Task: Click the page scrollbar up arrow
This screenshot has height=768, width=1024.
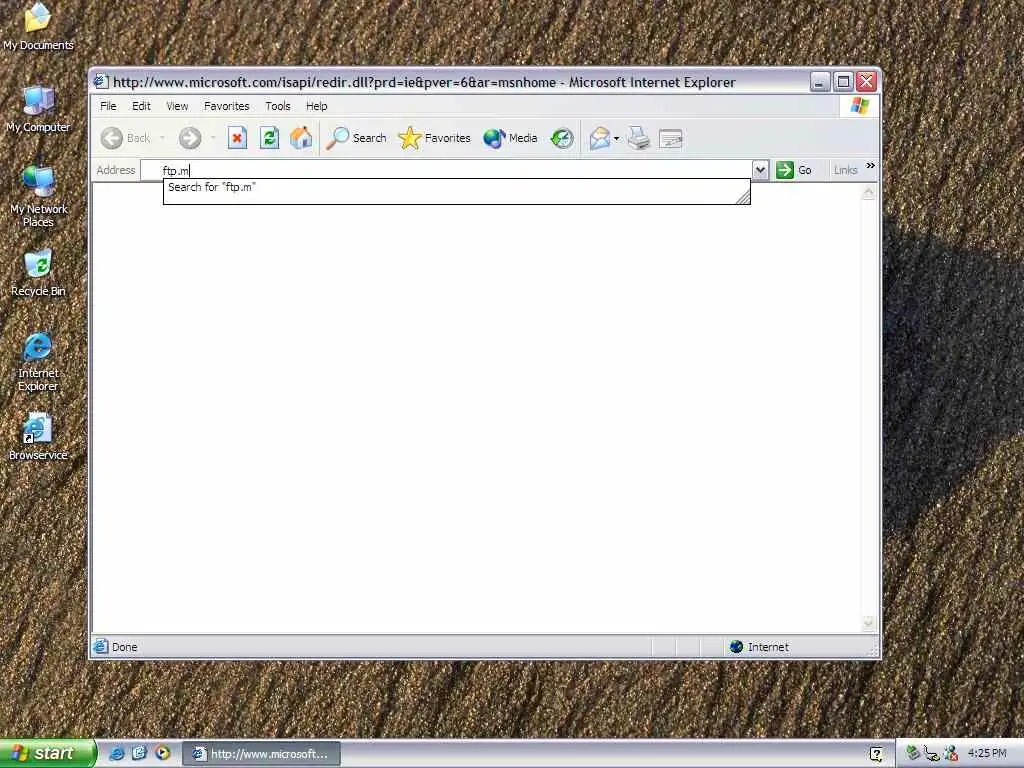Action: tap(868, 193)
